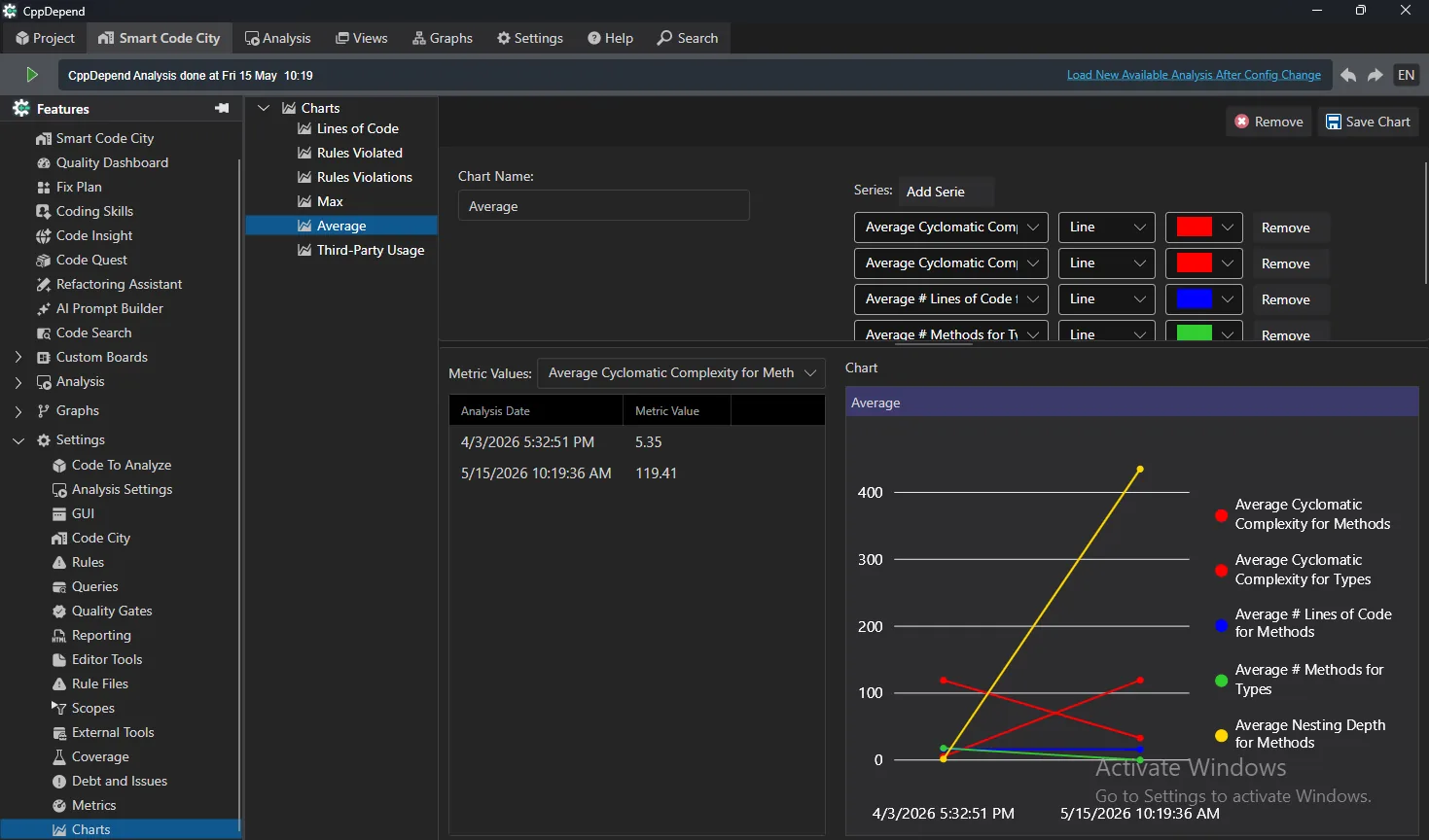Pin the Features panel with pin icon

pyautogui.click(x=222, y=108)
